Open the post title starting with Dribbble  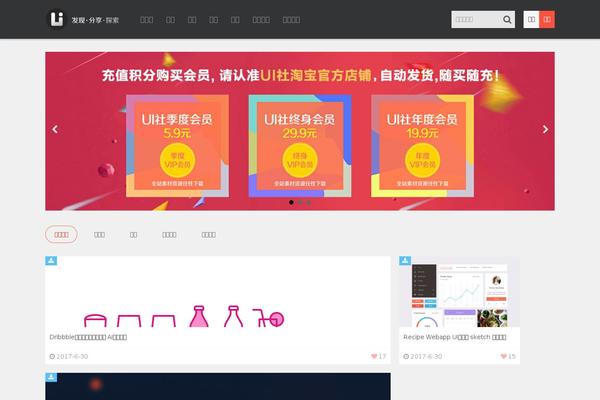click(88, 337)
